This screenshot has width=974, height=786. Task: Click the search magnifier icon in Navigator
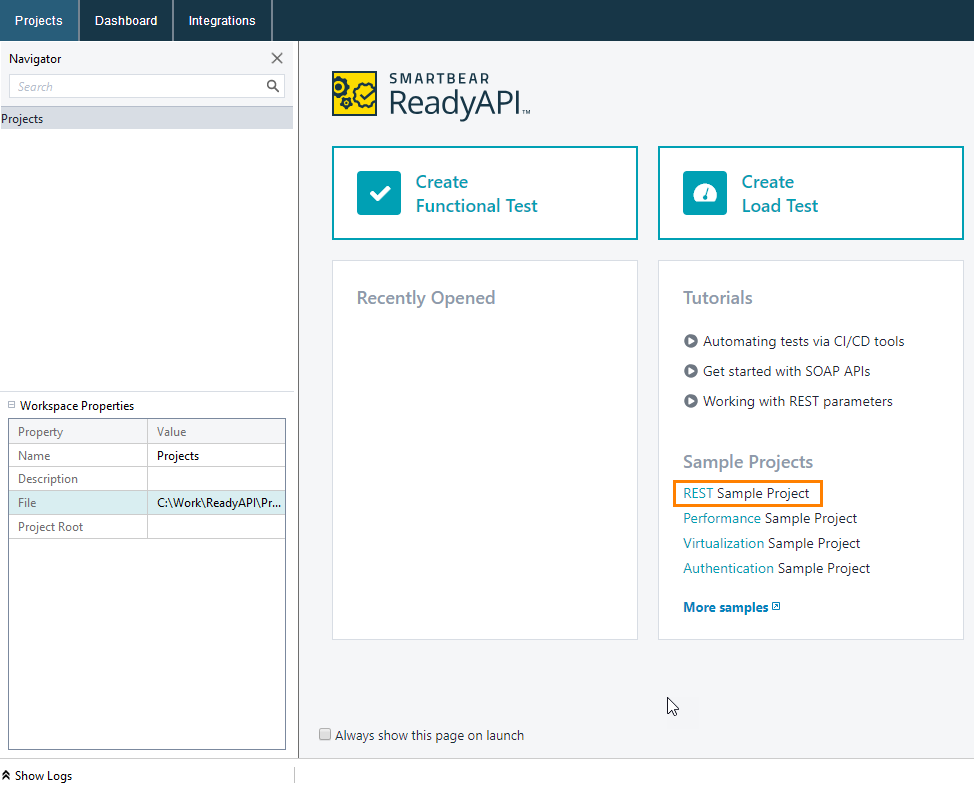(273, 86)
